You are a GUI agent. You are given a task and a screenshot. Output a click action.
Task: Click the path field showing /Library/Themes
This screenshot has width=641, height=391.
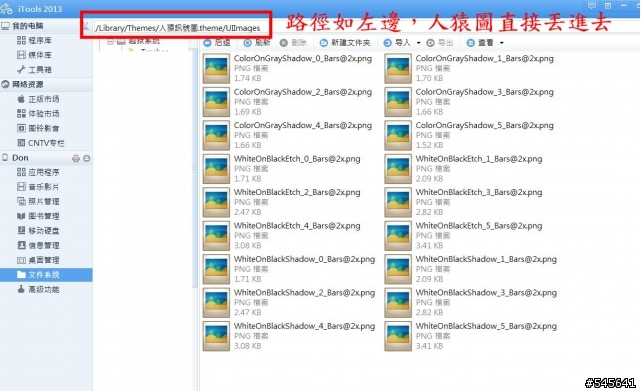point(177,28)
